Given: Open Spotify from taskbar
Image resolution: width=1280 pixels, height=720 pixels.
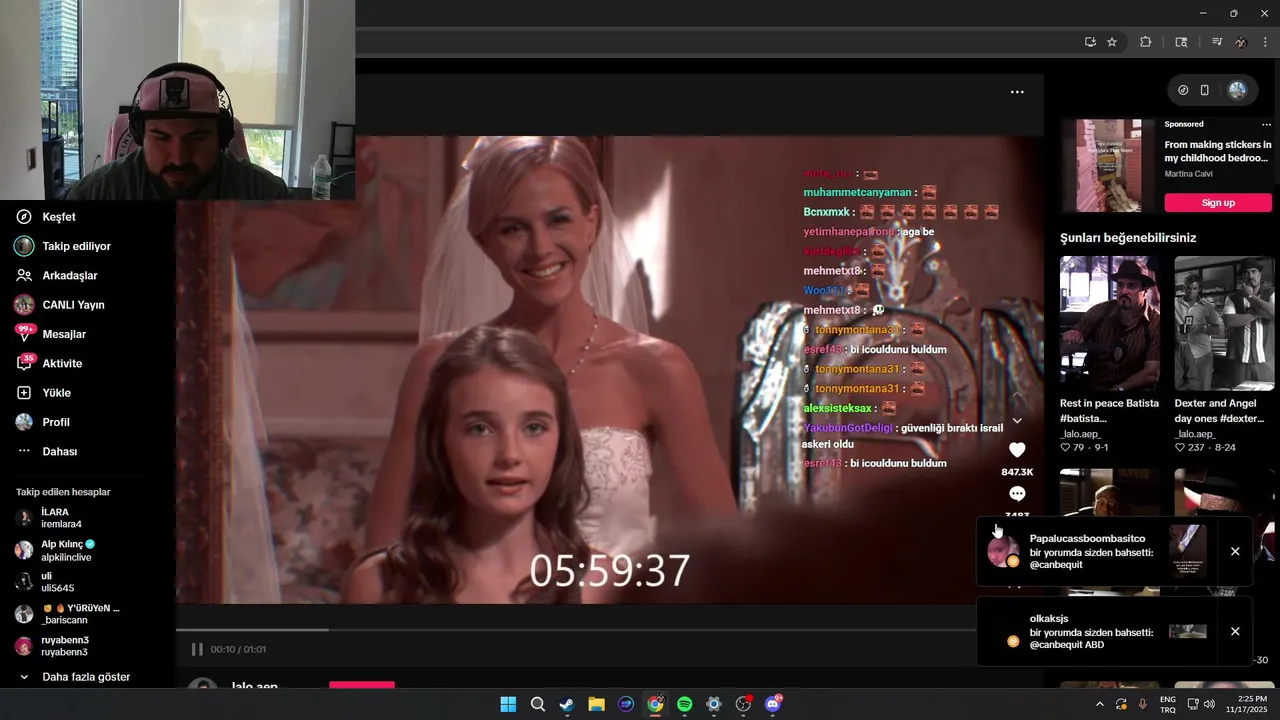Looking at the screenshot, I should tap(684, 704).
